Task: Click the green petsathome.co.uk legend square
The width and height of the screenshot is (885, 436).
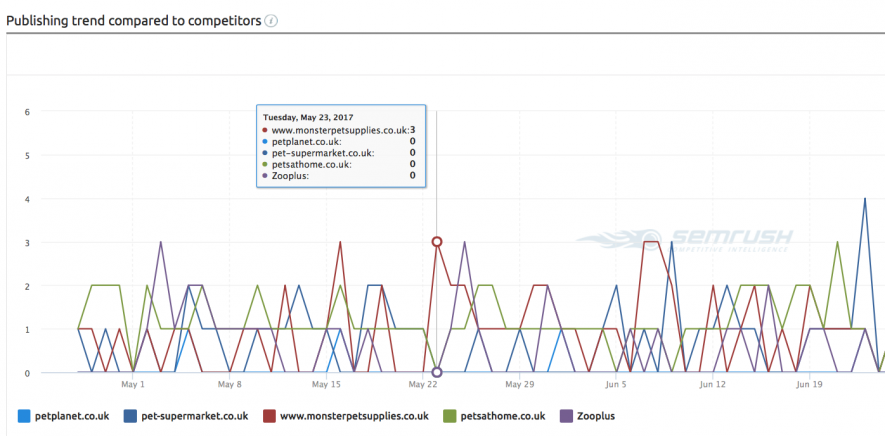Action: point(449,415)
